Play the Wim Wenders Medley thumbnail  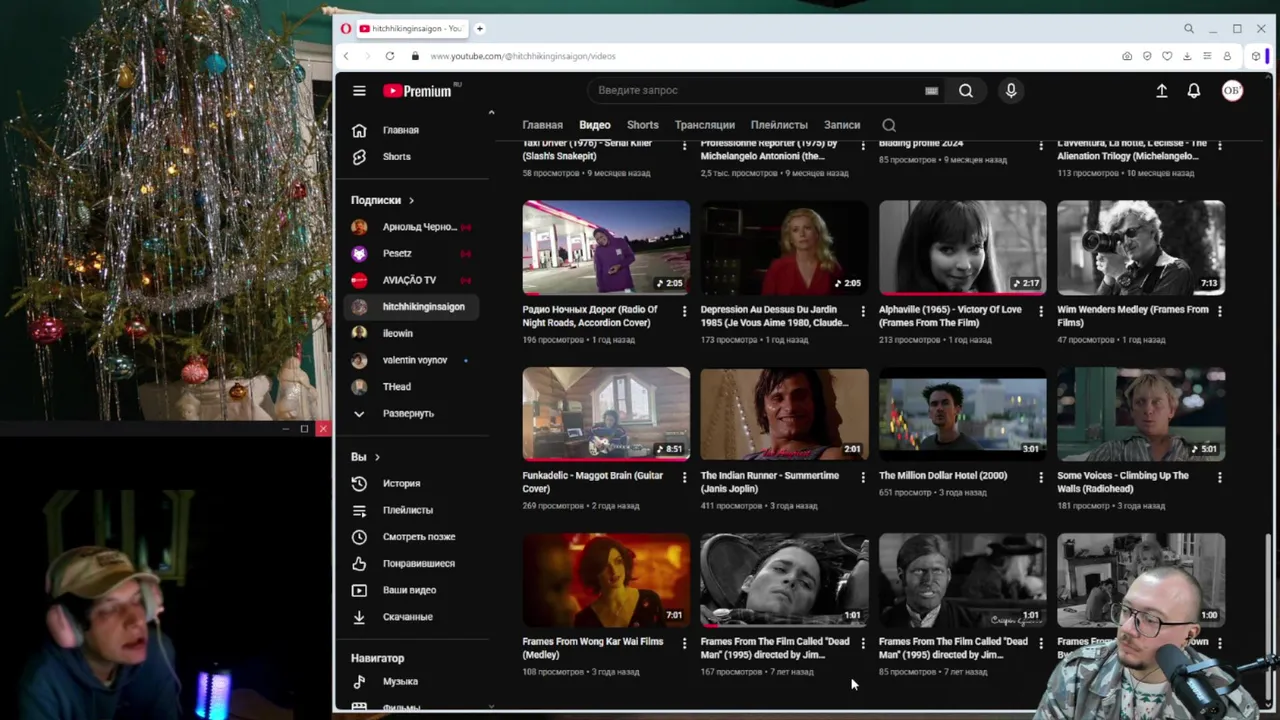click(x=1141, y=247)
